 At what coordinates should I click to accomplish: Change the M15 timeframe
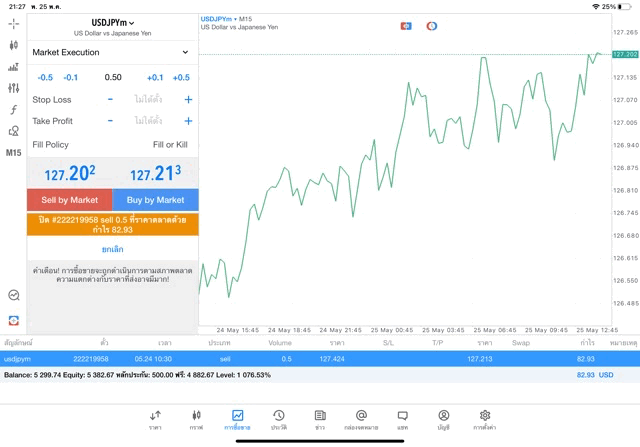coord(13,153)
